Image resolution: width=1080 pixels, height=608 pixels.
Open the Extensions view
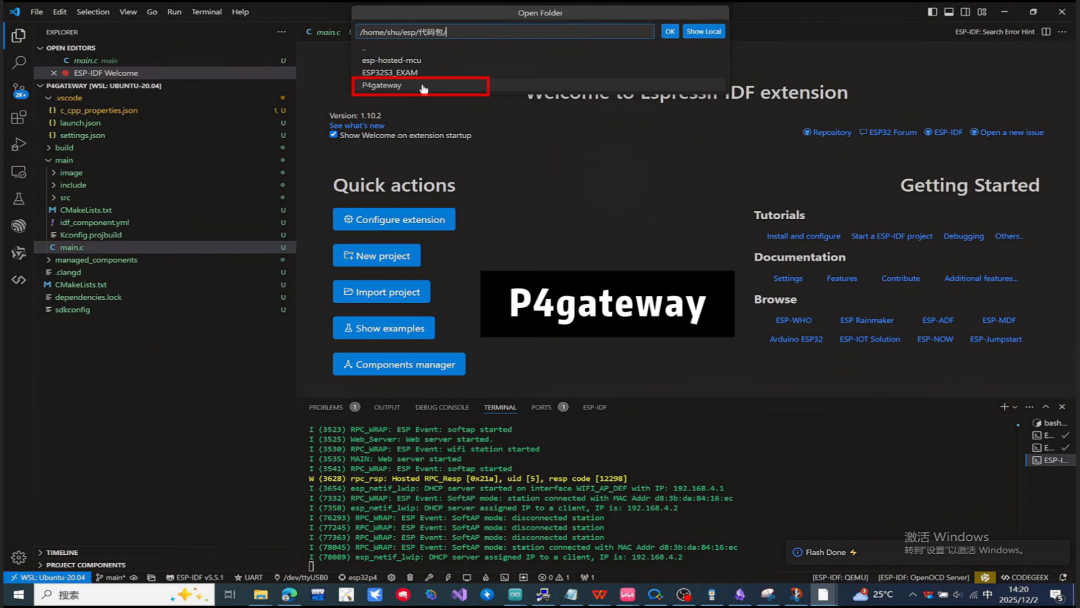(19, 118)
